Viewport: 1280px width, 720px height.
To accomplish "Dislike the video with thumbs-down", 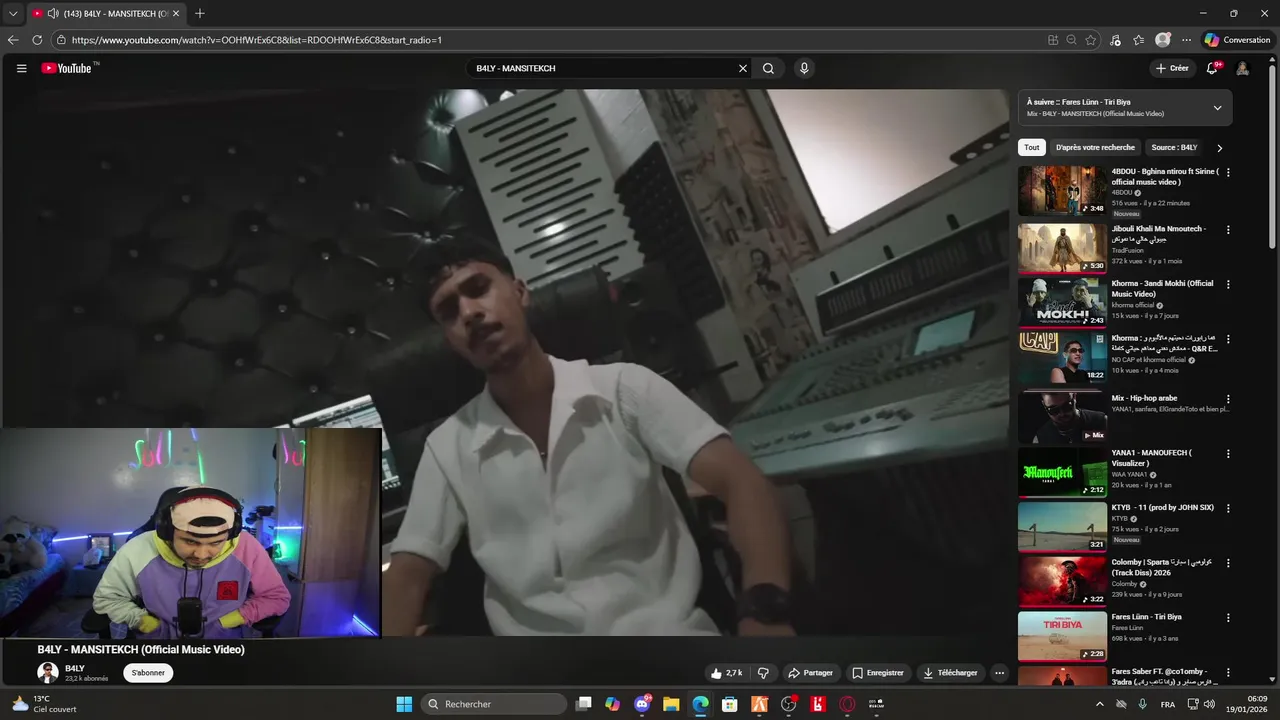I will point(763,673).
